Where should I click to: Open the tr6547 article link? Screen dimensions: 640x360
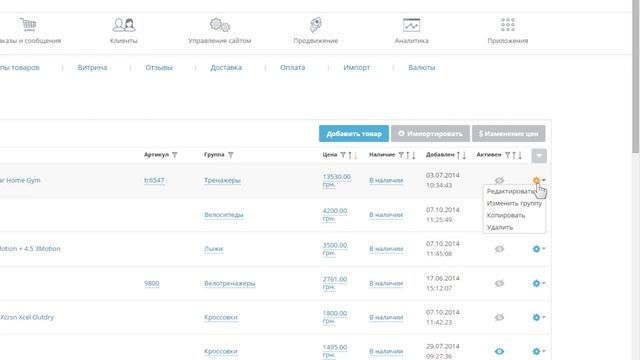coord(154,180)
